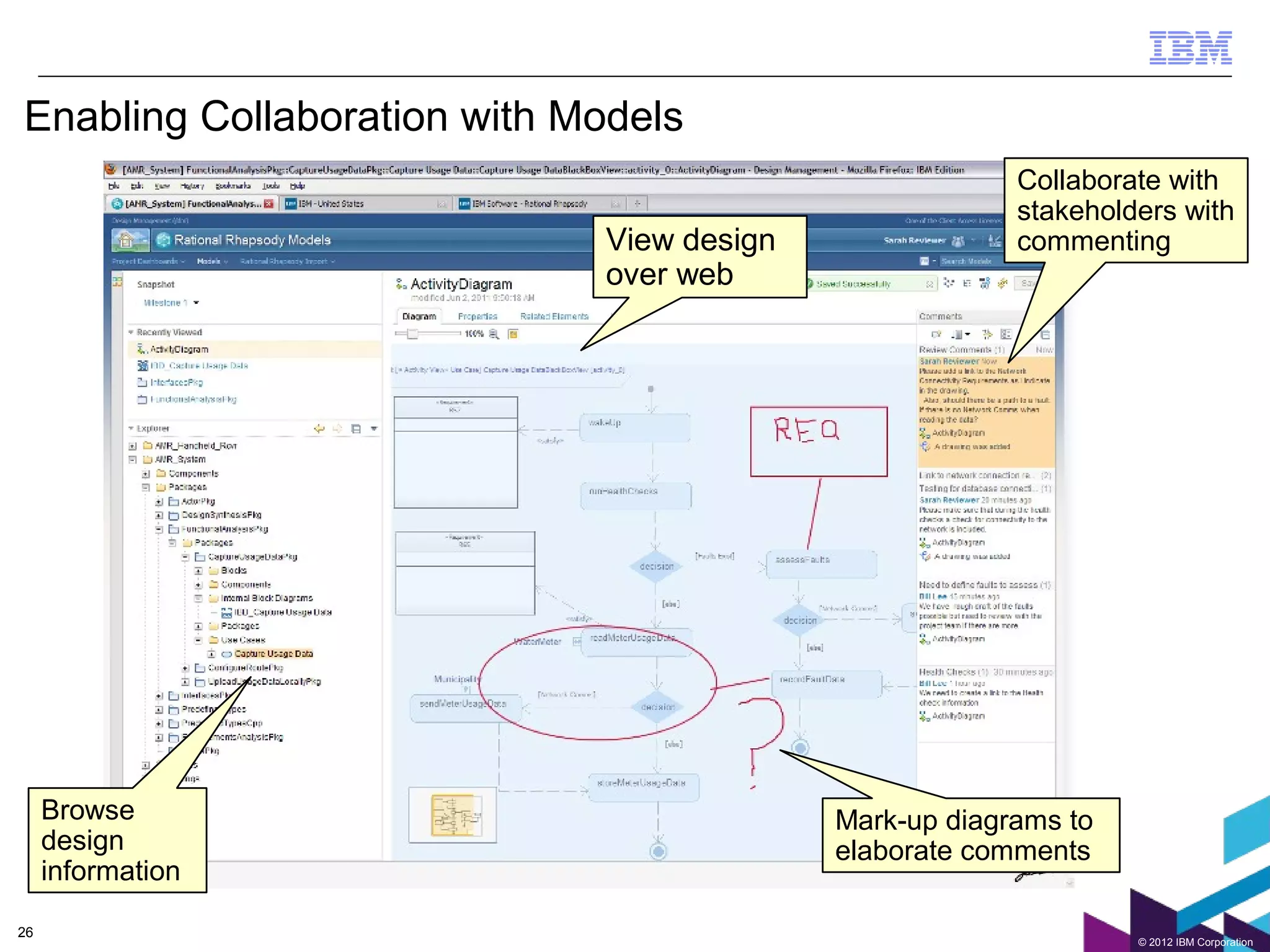The width and height of the screenshot is (1270, 952).
Task: Open the Firefox Bookmarks menu
Action: tap(233, 186)
